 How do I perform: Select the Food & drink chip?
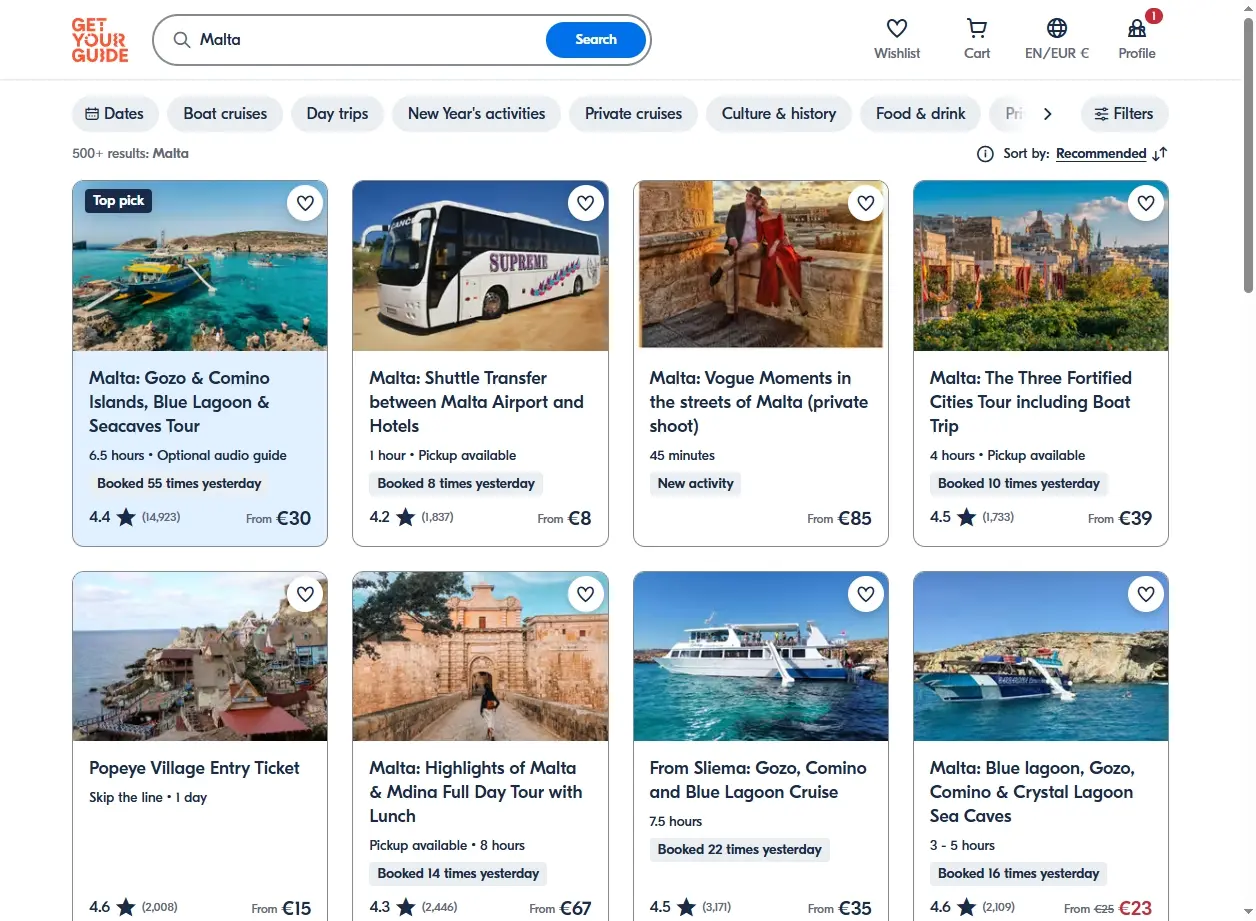(x=921, y=114)
